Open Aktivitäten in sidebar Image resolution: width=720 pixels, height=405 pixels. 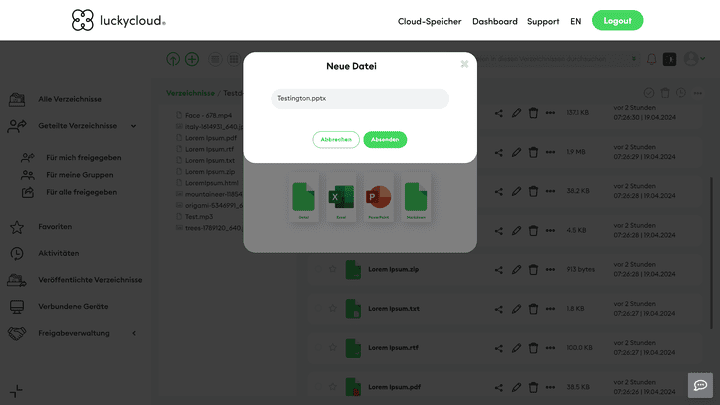click(x=58, y=253)
